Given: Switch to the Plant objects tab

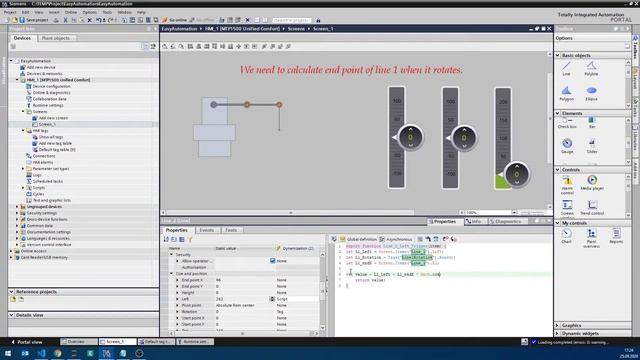Looking at the screenshot, I should pos(56,38).
